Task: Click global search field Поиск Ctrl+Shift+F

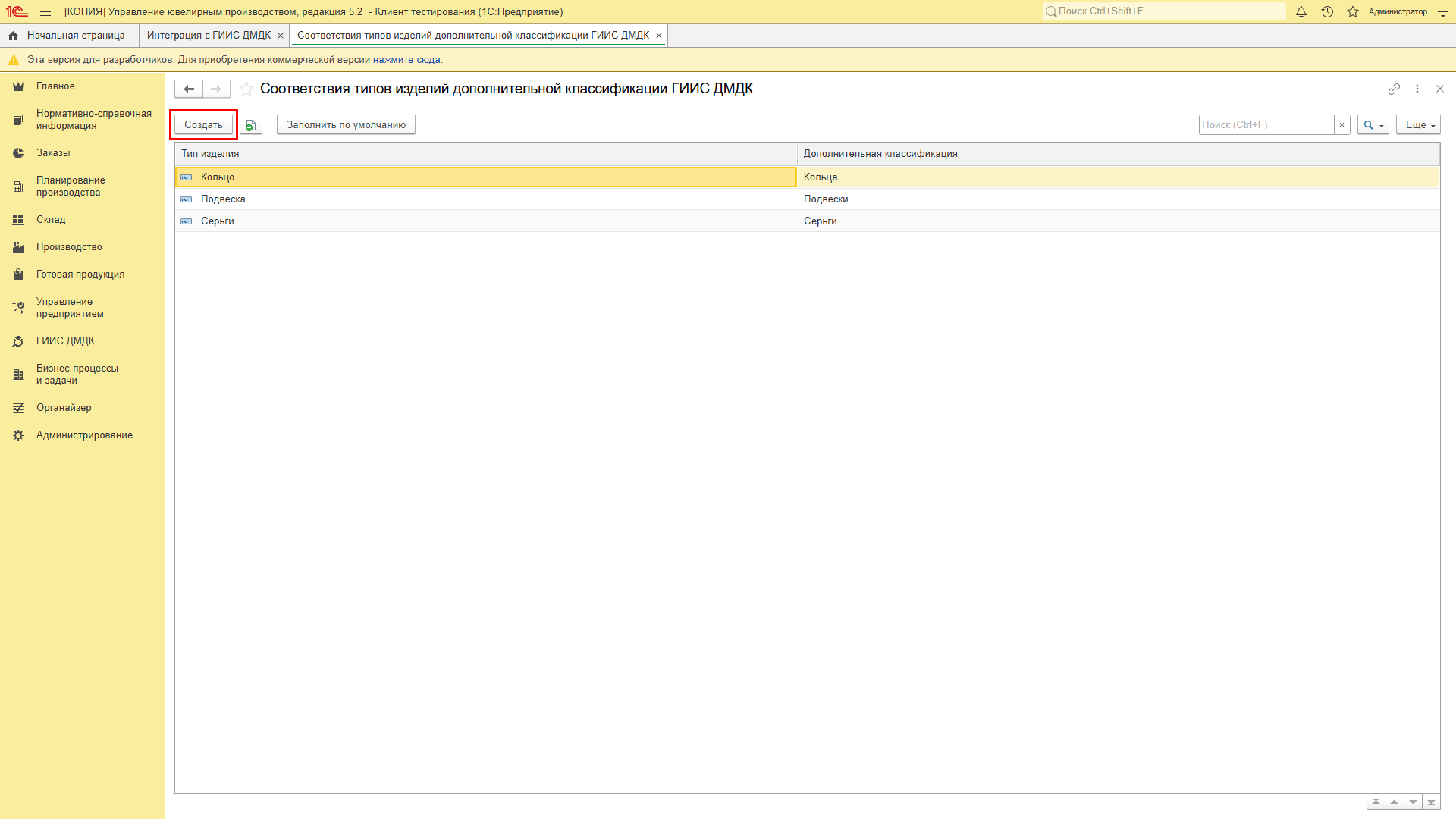Action: click(1164, 11)
